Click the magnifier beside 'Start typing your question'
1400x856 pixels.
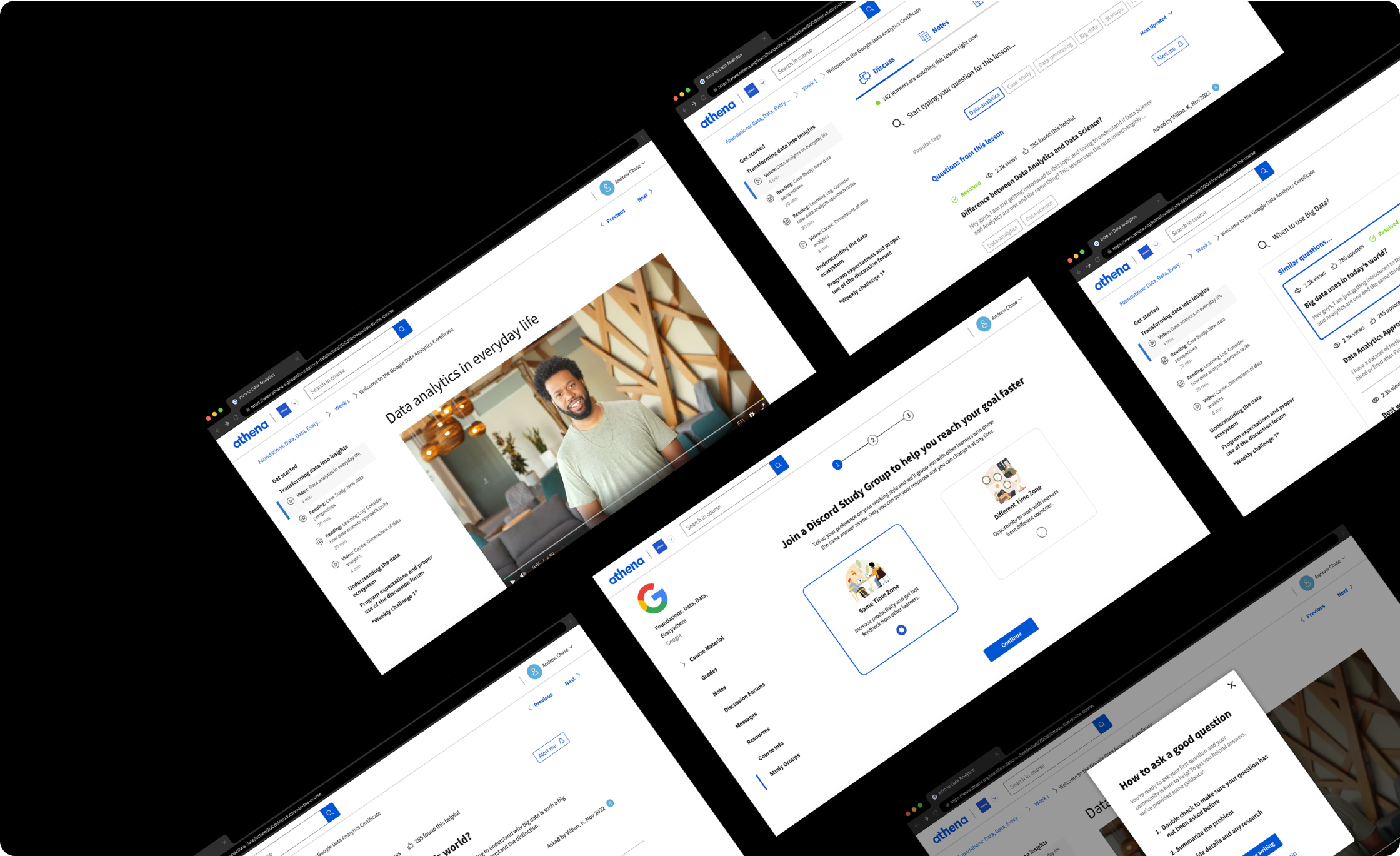pos(898,123)
